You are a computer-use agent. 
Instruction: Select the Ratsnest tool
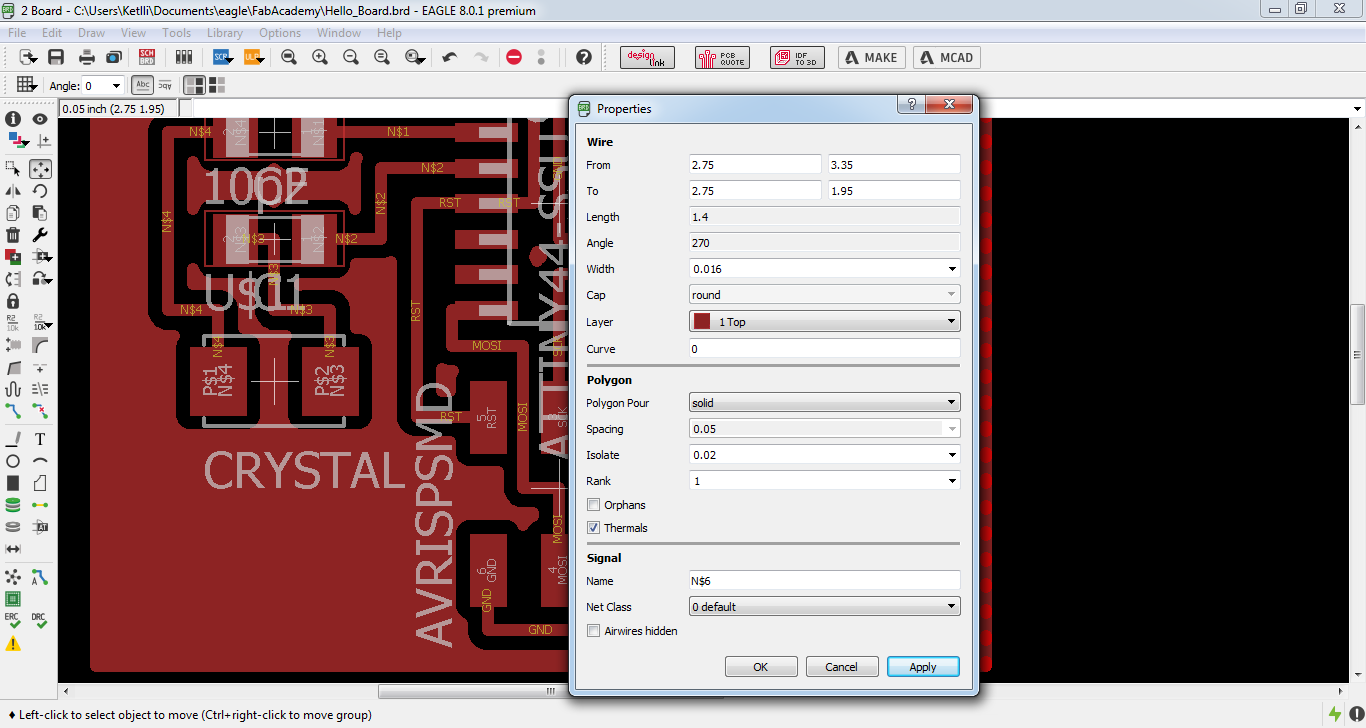13,577
